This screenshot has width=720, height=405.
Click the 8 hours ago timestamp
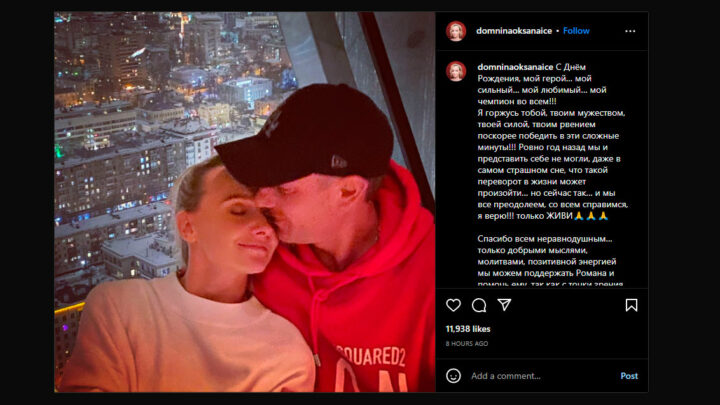pos(467,343)
